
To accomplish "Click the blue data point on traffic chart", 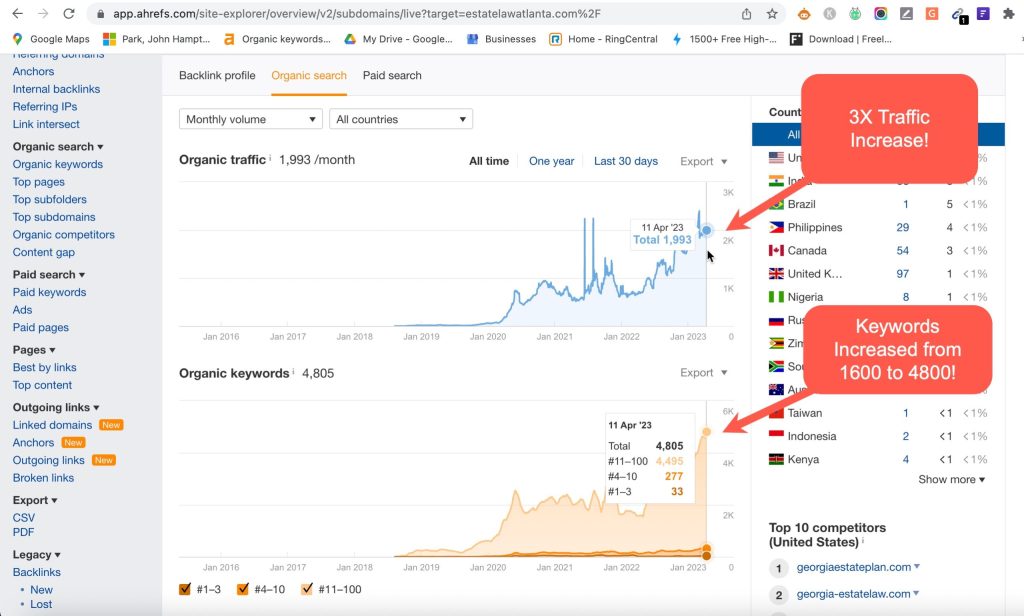I will (x=706, y=230).
